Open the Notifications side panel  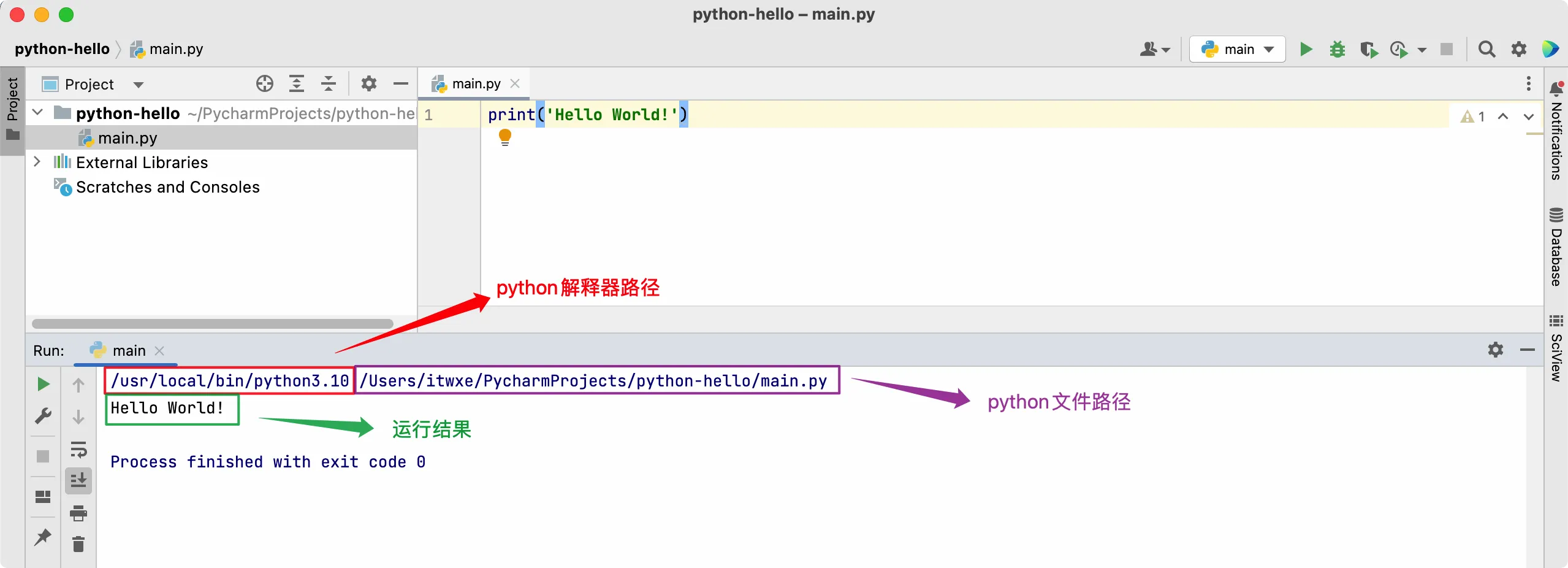[1556, 132]
